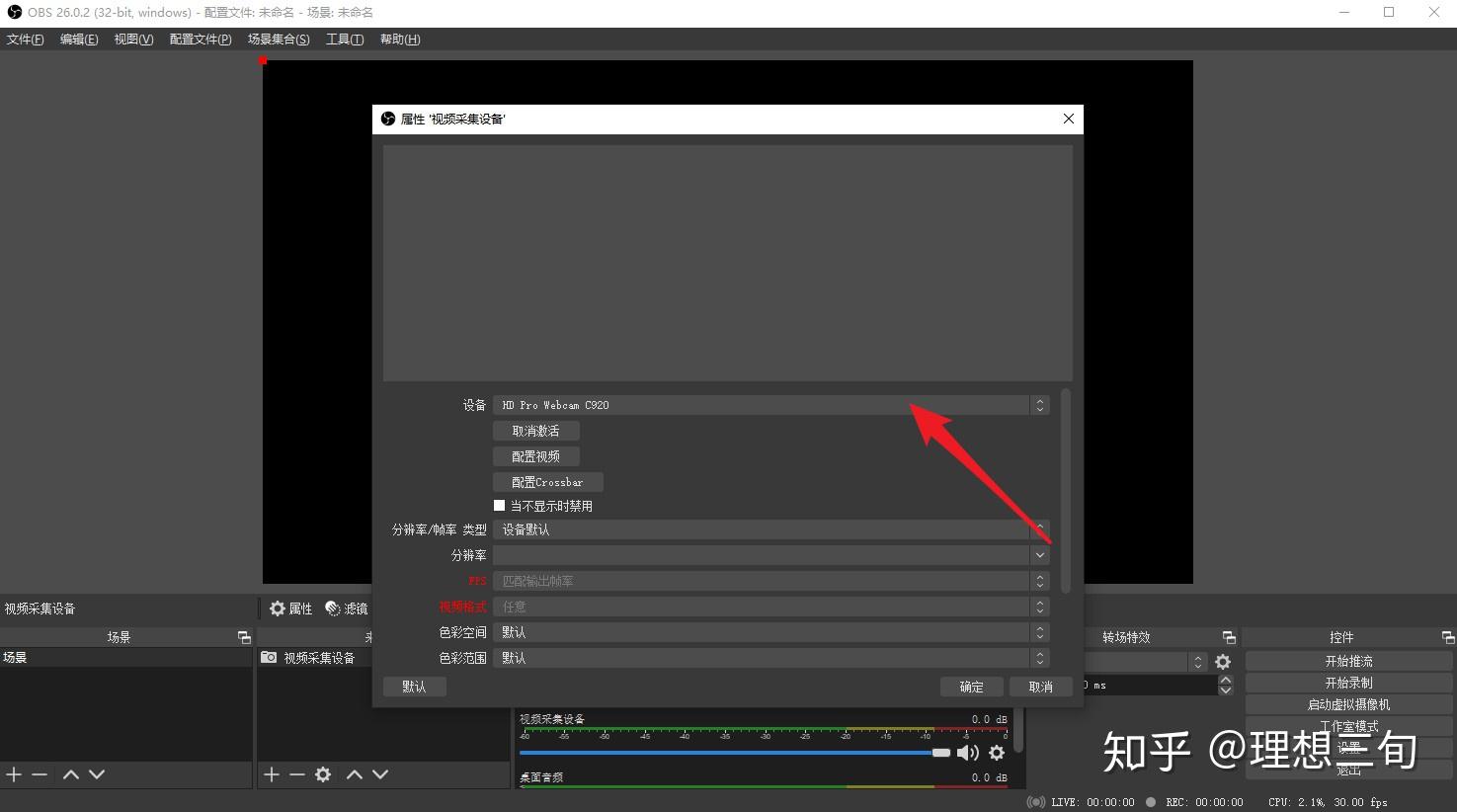Click the LIVE status indicator icon
The image size is (1457, 812).
(x=1036, y=802)
